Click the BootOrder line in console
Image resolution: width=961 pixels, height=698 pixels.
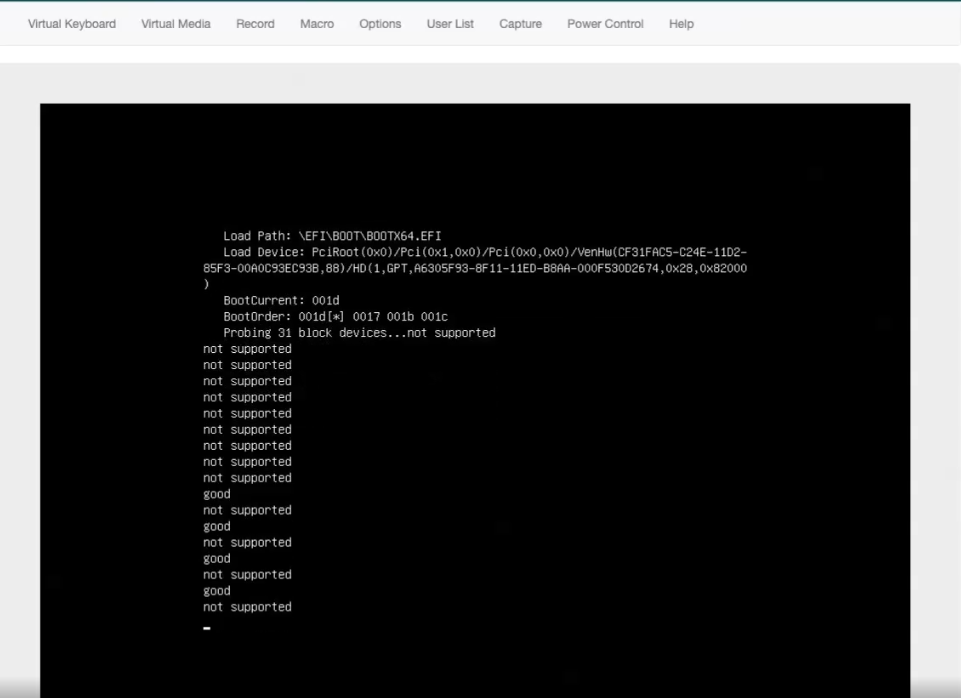(x=335, y=317)
